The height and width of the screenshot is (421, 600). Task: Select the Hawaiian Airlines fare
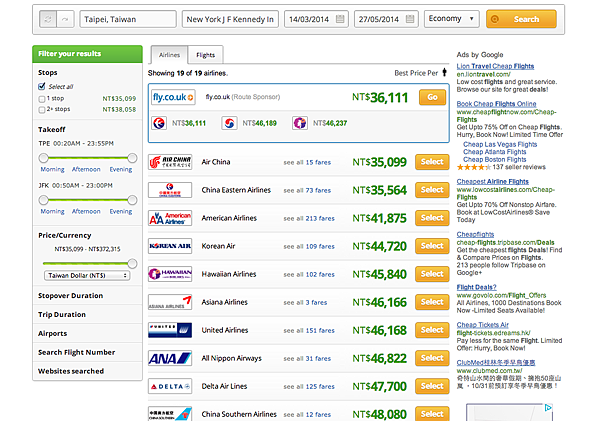[432, 274]
